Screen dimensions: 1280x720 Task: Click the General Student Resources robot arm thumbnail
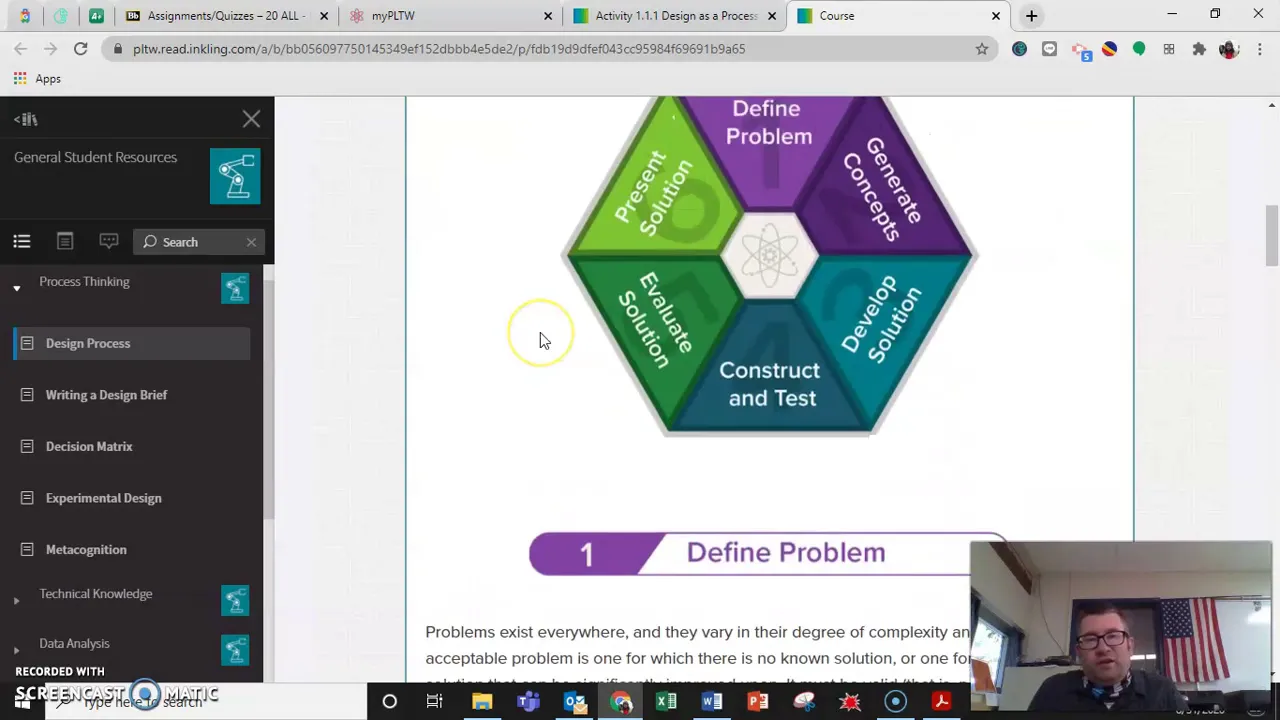235,176
